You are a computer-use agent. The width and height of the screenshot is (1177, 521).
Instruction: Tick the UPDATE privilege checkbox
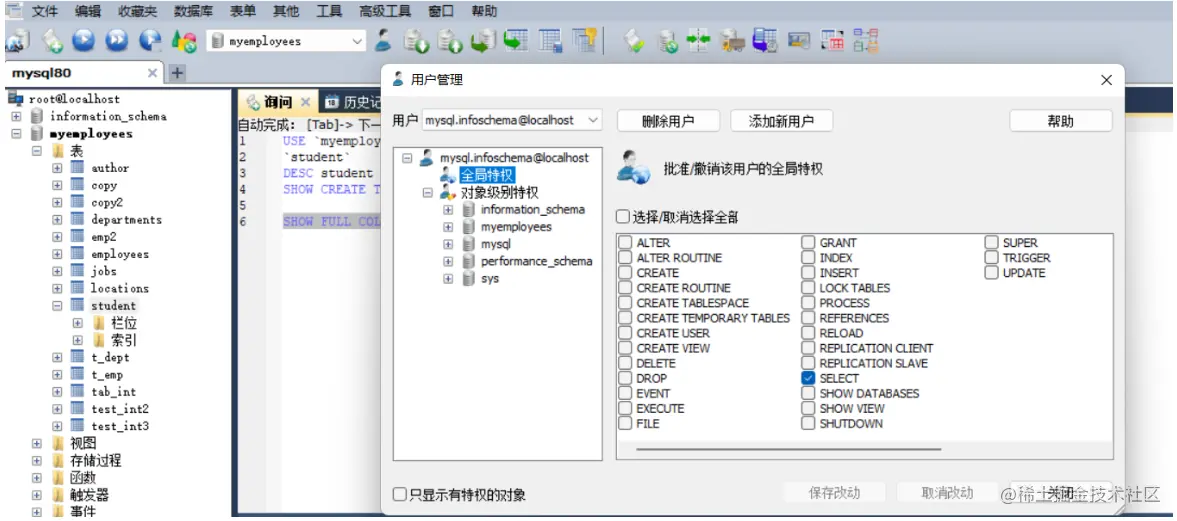pos(992,273)
